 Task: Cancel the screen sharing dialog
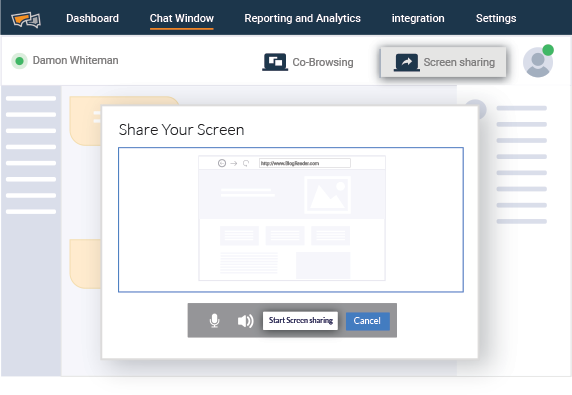pyautogui.click(x=367, y=321)
